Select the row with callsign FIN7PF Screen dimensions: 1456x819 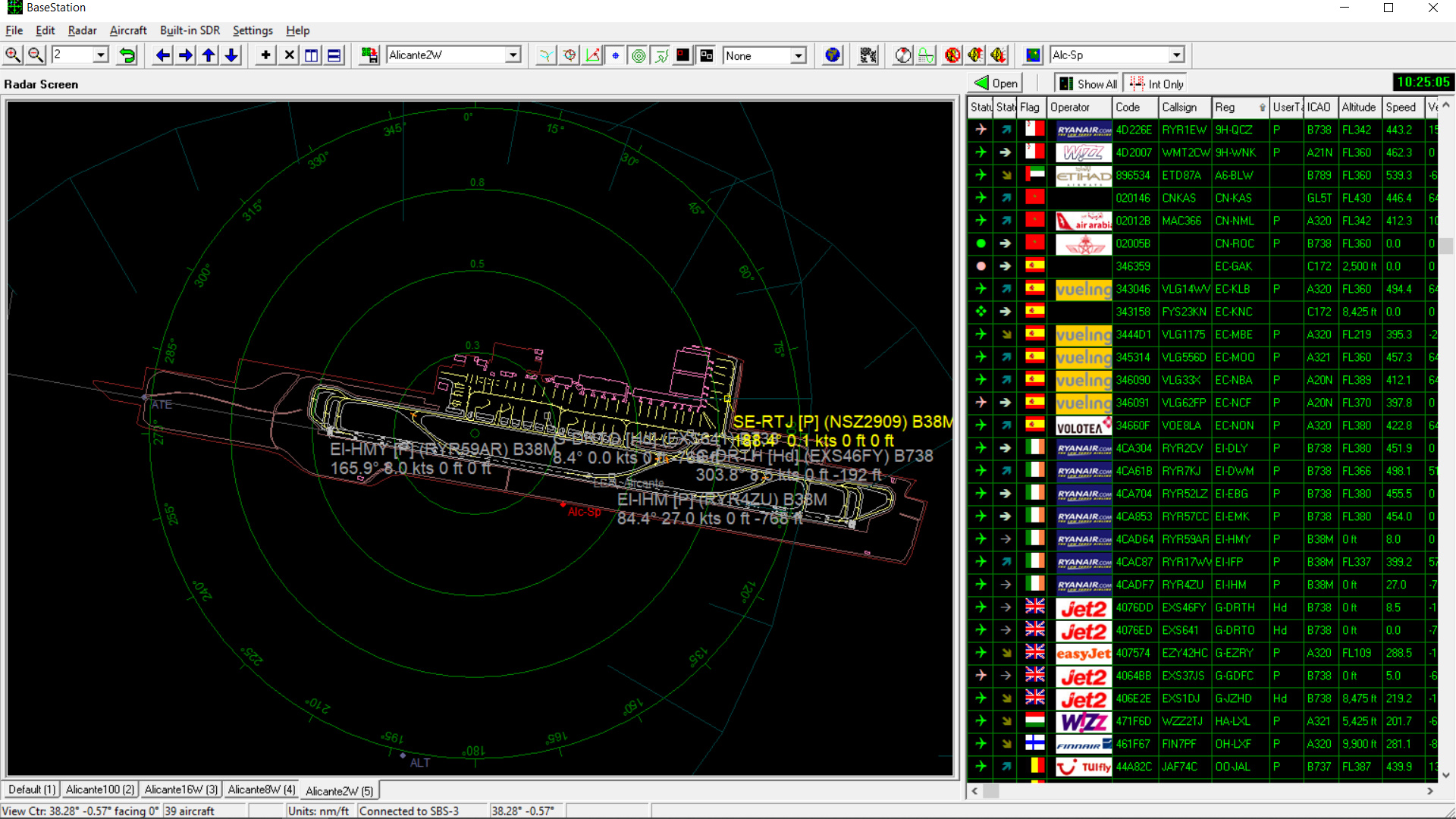1204,744
